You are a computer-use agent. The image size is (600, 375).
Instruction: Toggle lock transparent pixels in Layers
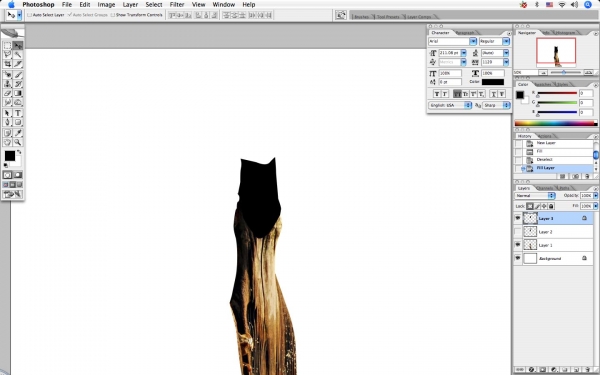530,206
